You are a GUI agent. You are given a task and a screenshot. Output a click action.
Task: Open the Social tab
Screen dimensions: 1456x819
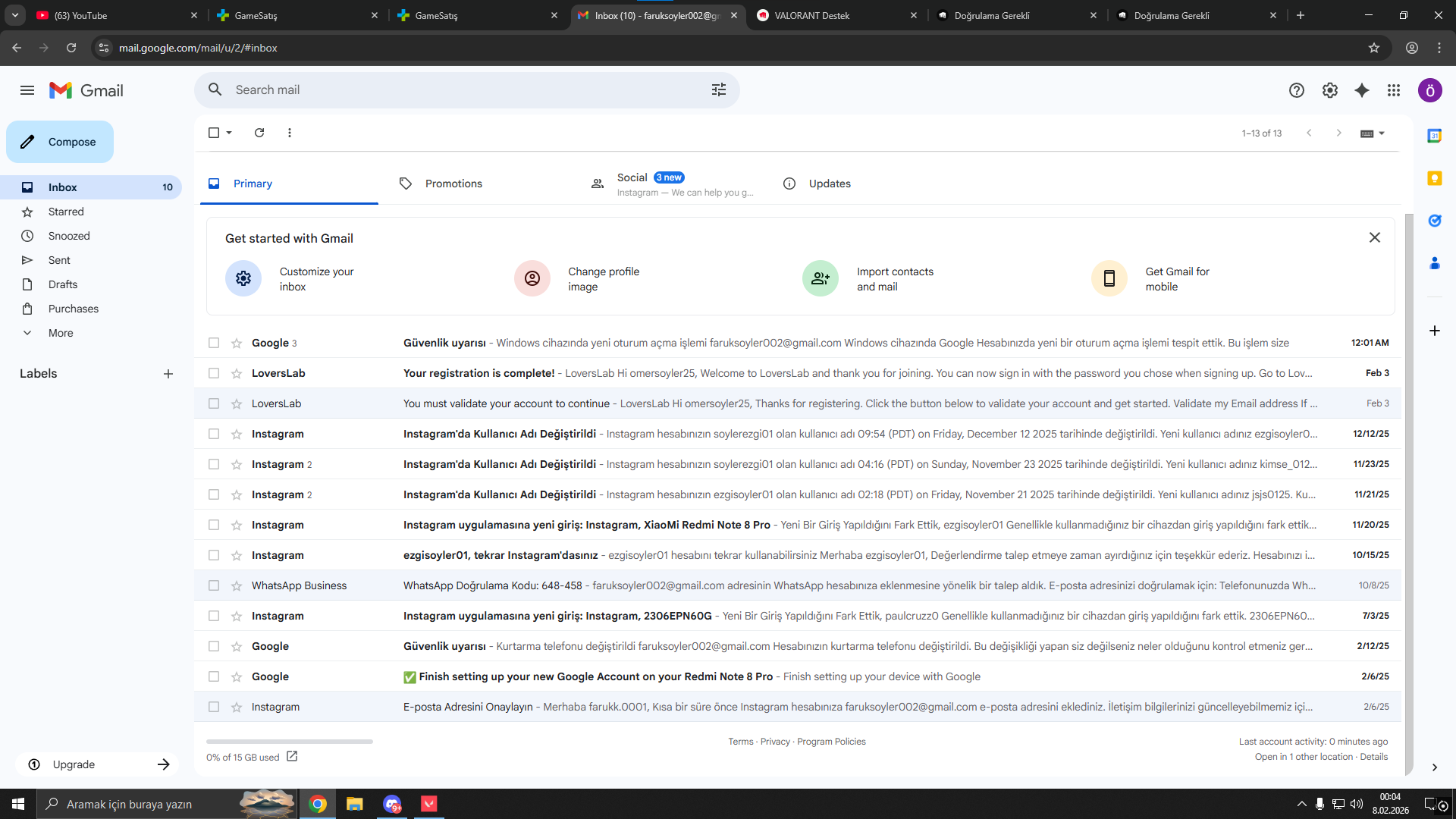click(x=672, y=184)
